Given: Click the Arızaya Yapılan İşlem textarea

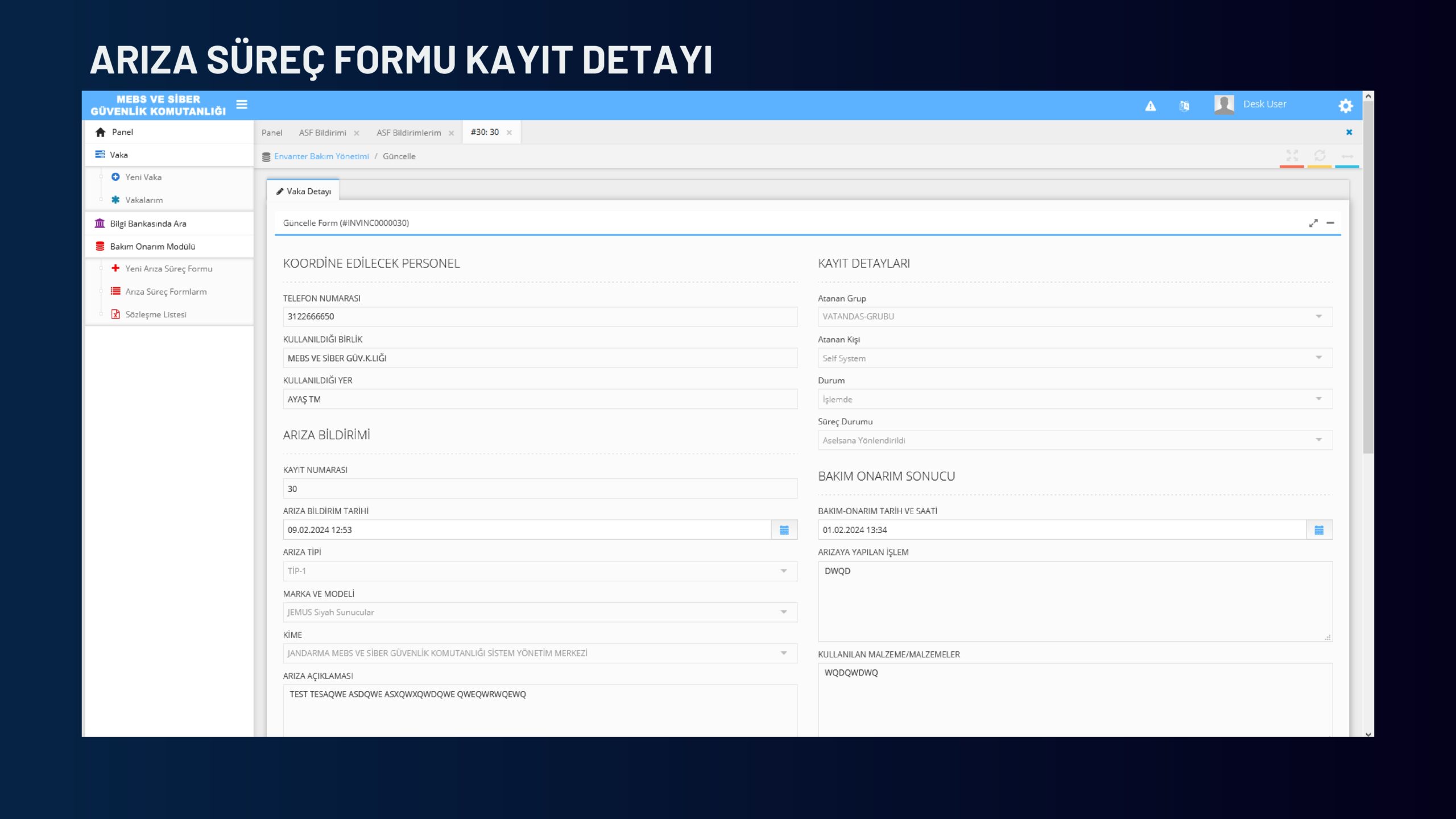Looking at the screenshot, I should [x=1075, y=602].
